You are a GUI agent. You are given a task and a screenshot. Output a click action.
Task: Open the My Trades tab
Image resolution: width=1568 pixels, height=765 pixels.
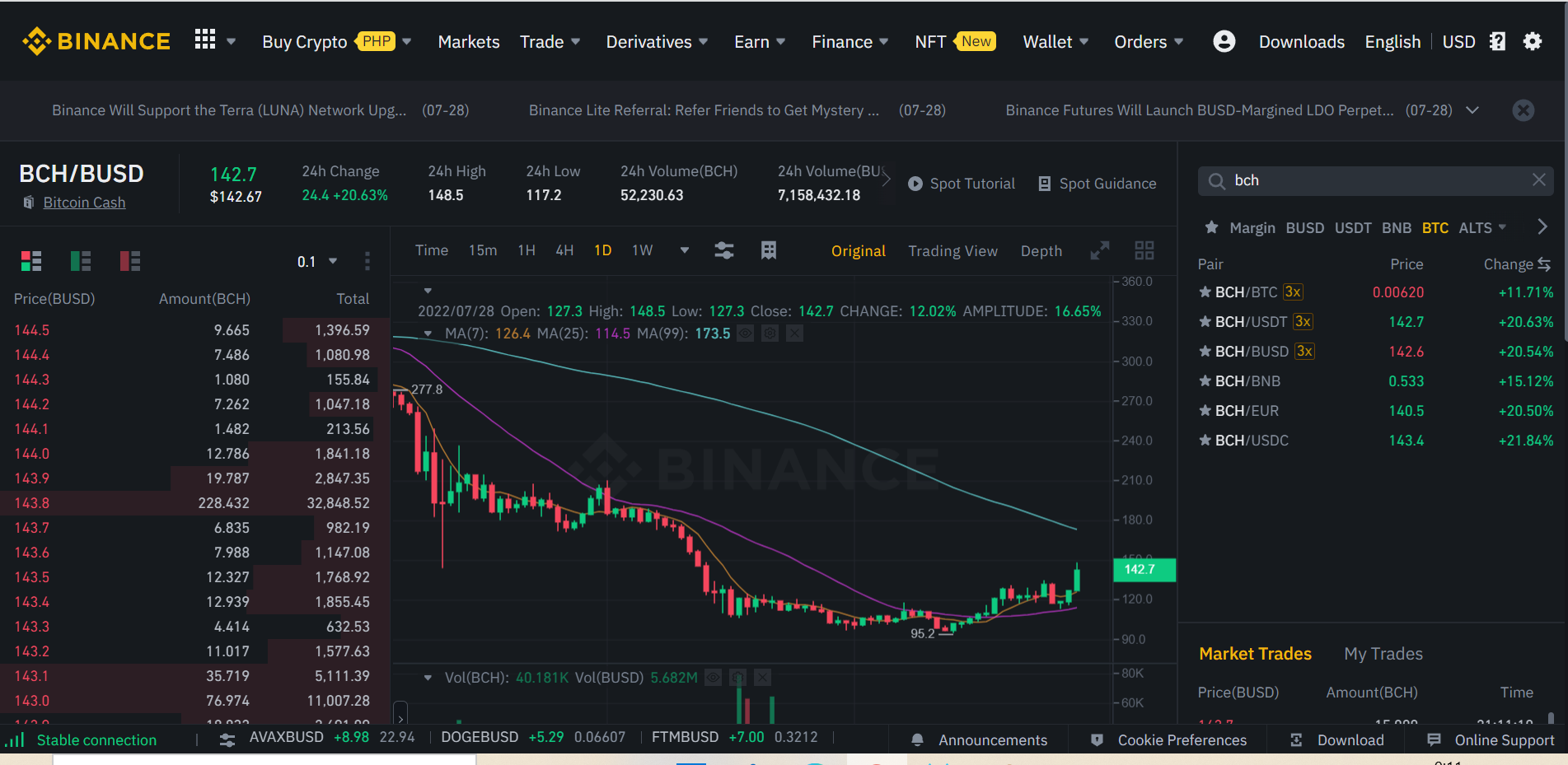1383,654
